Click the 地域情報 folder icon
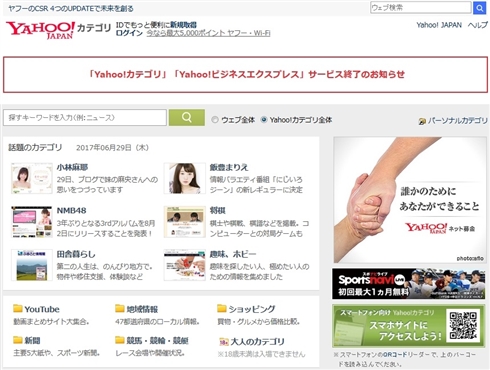This screenshot has height=370, width=490. tap(120, 308)
